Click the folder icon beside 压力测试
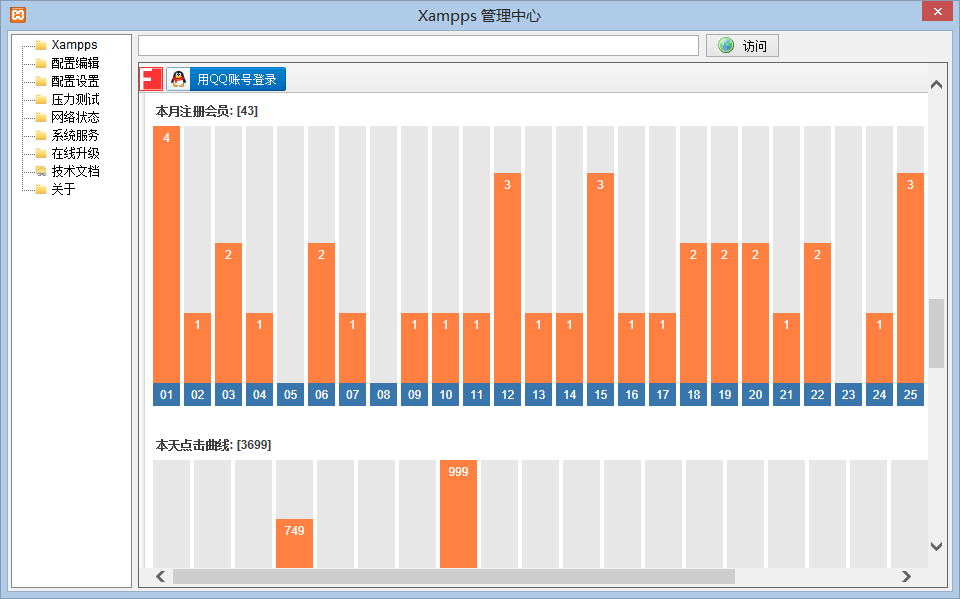 pos(41,99)
